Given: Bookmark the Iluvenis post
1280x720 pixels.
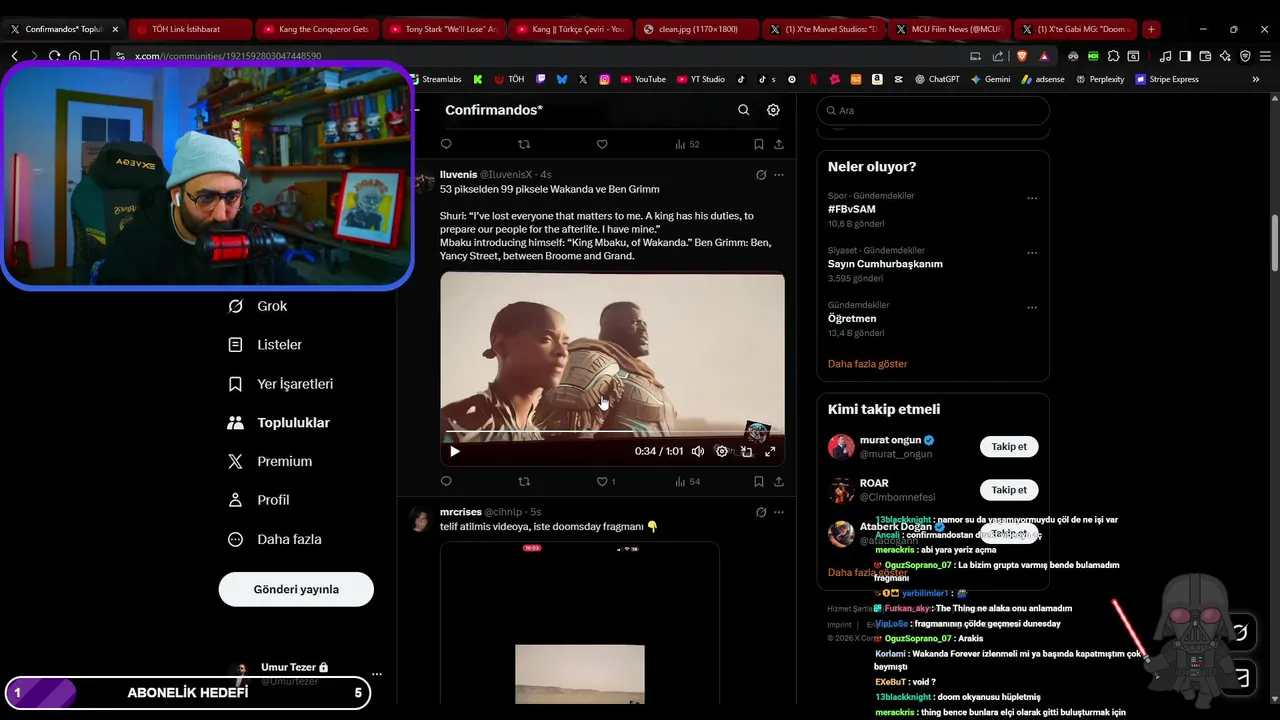Looking at the screenshot, I should tap(759, 481).
